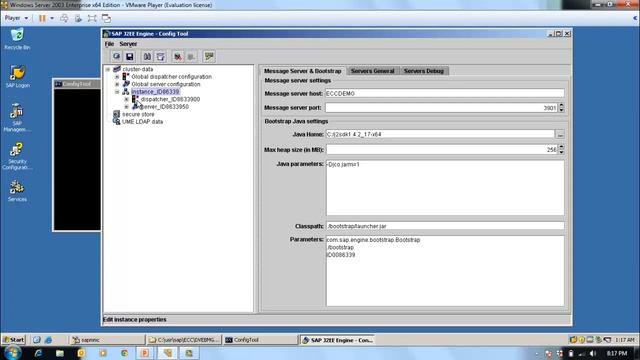Viewport: 640px width, 360px height.
Task: Click the host taskbar volume icon
Action: tap(593, 353)
